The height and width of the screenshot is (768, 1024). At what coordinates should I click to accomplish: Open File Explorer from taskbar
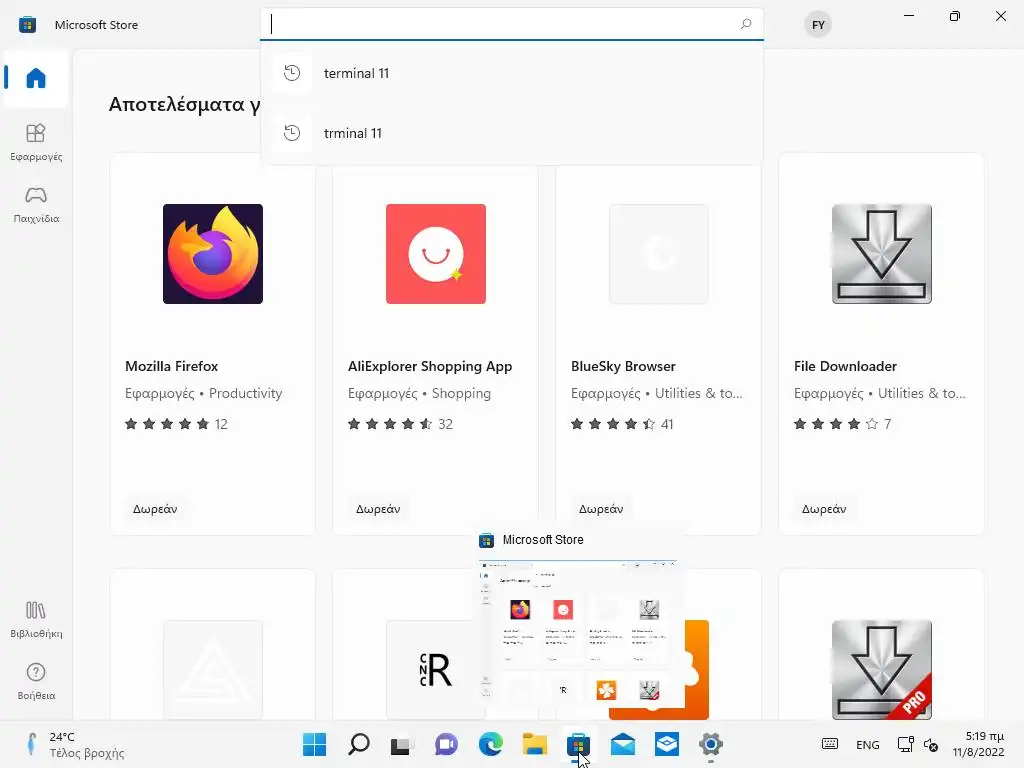pos(534,744)
